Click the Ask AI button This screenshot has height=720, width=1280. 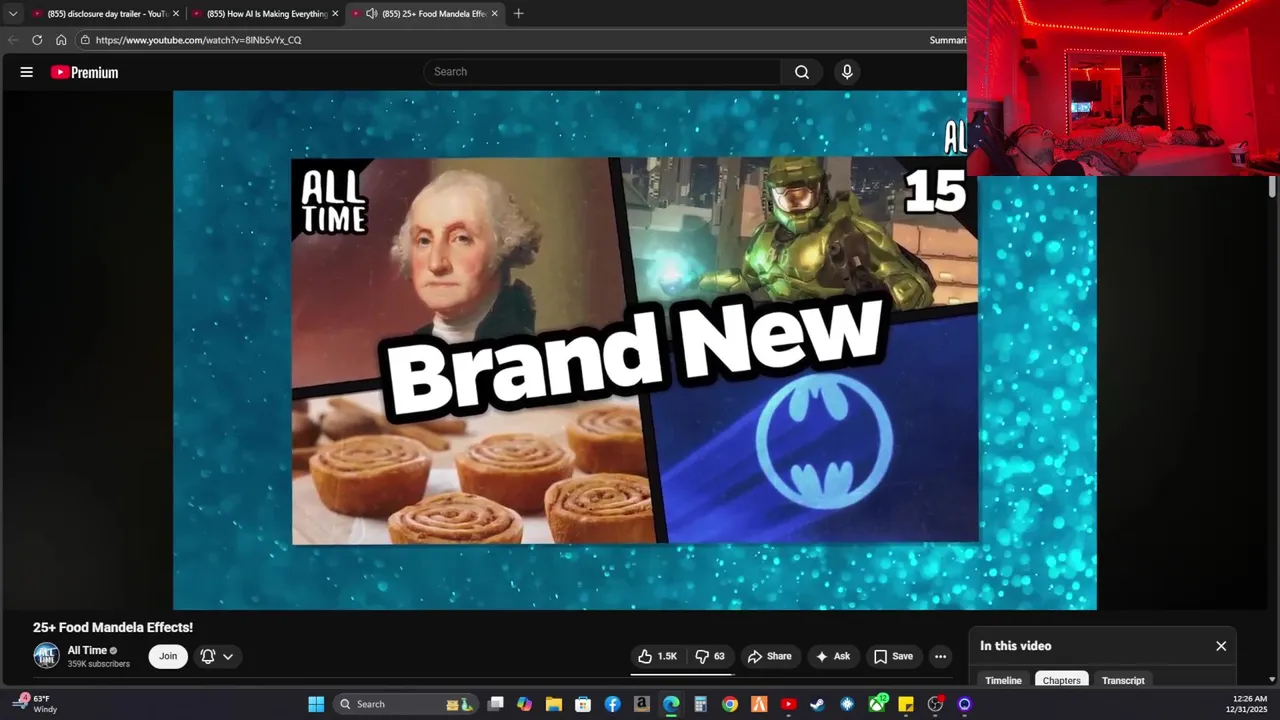[833, 656]
